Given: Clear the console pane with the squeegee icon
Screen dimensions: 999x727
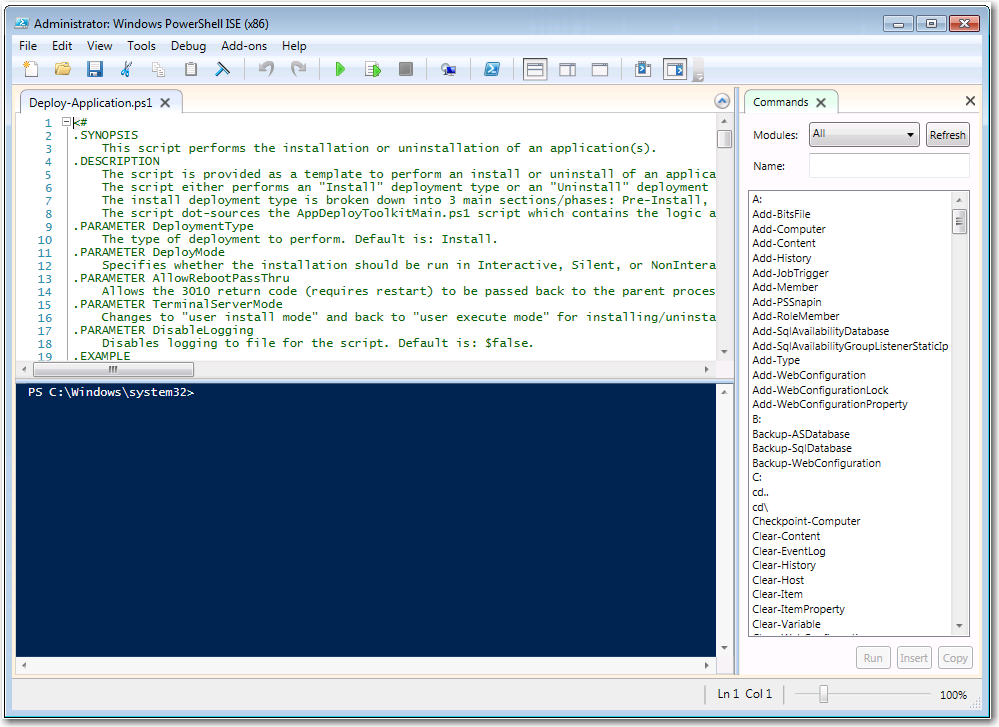Looking at the screenshot, I should click(x=222, y=69).
